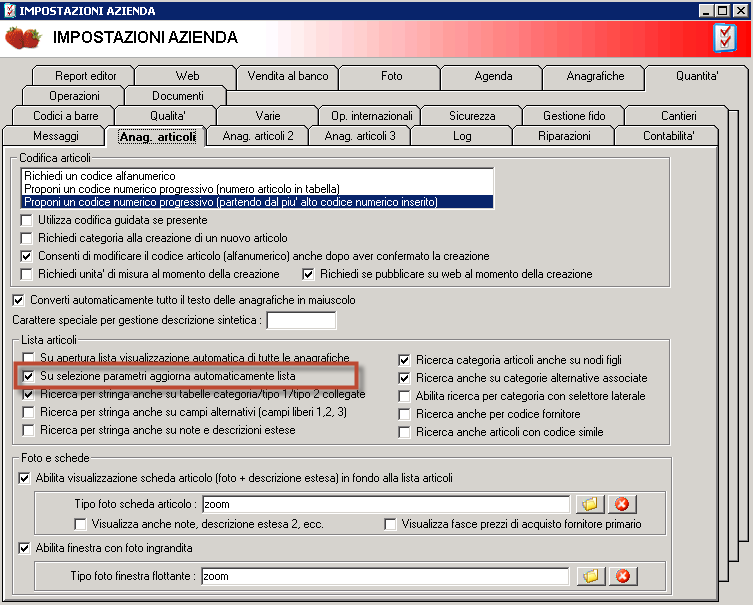The image size is (753, 605).
Task: Click red clear icon for Tipo foto finestra flottante
Action: point(622,576)
